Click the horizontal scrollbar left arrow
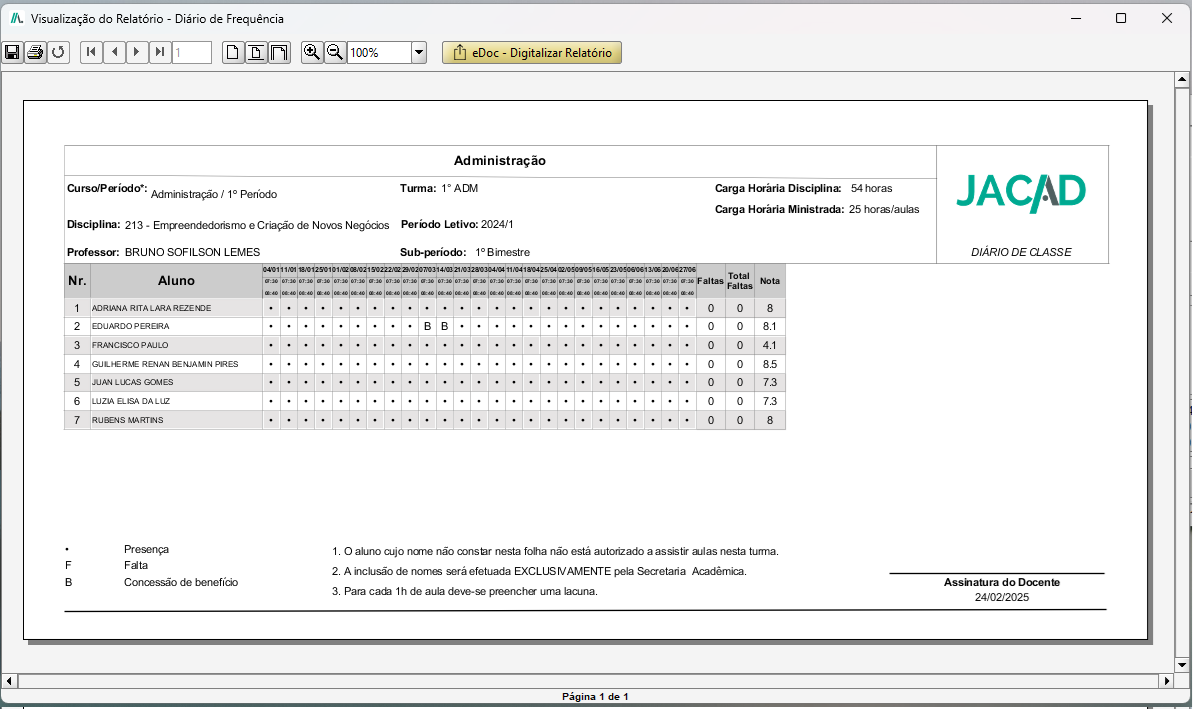This screenshot has height=709, width=1194. [9, 681]
